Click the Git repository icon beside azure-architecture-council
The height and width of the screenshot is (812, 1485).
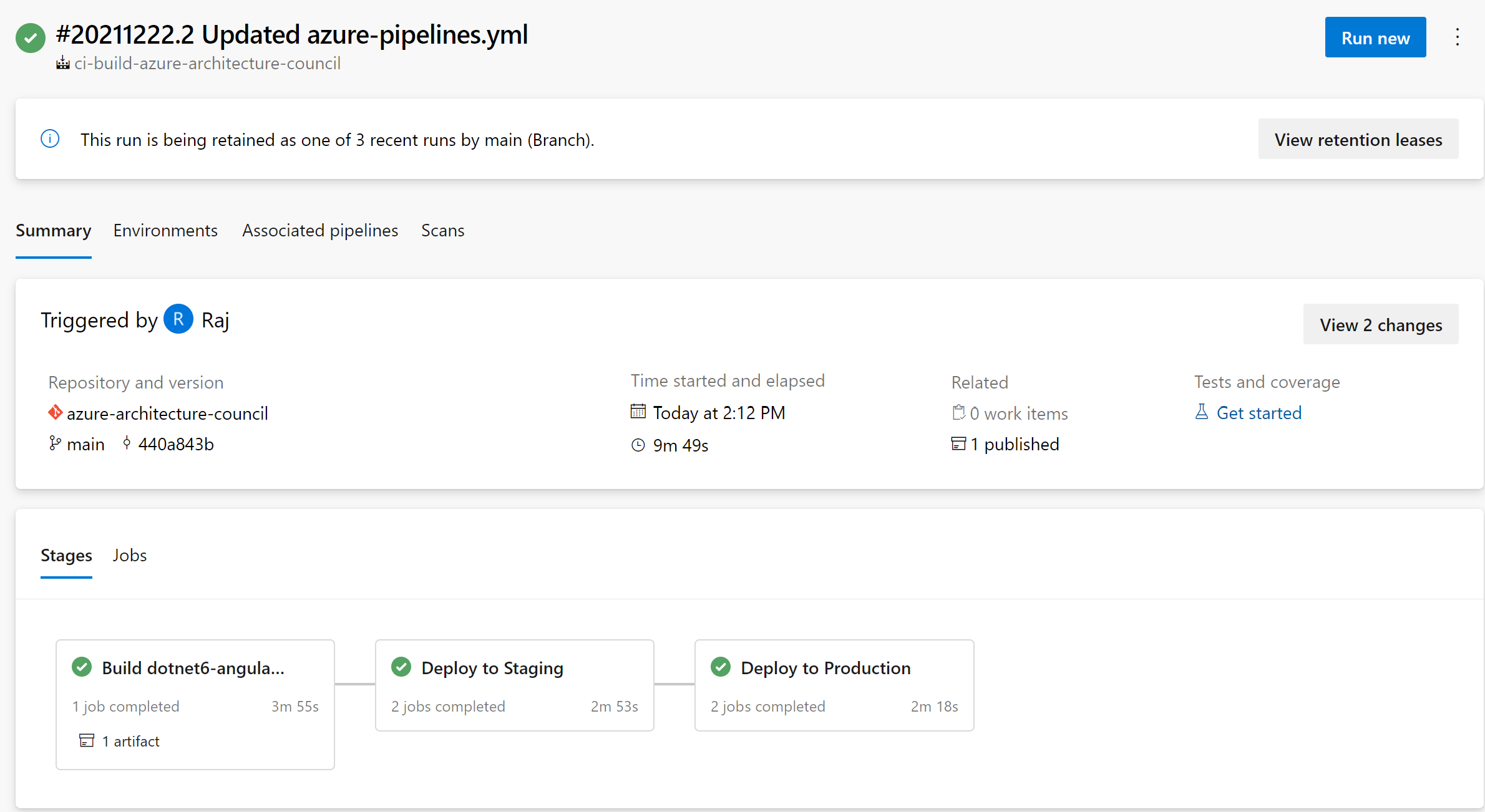(55, 412)
